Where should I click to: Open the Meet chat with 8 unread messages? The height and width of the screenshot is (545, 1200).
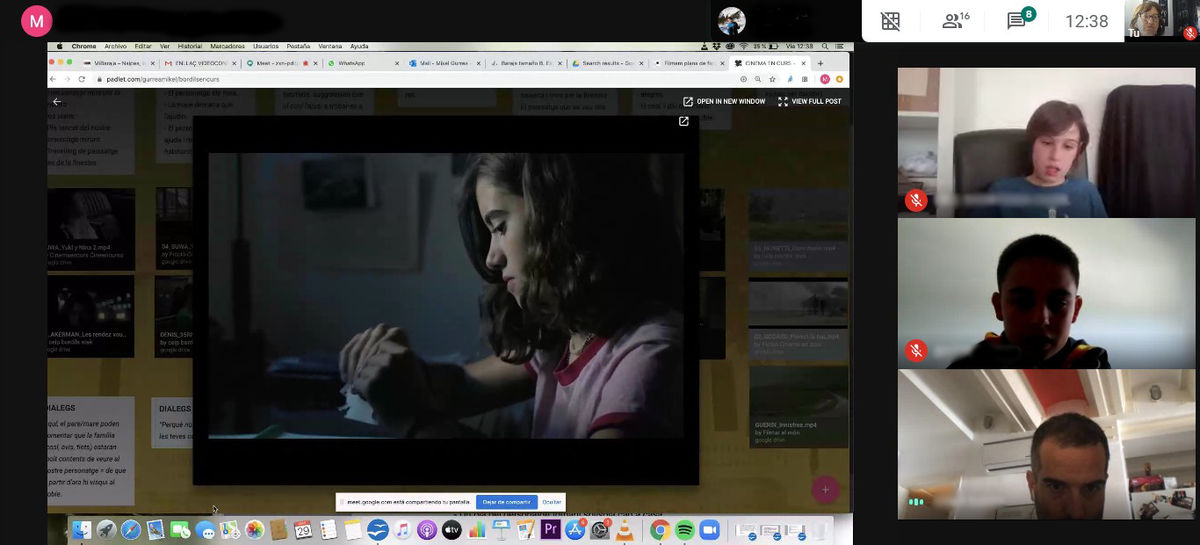[x=1020, y=20]
